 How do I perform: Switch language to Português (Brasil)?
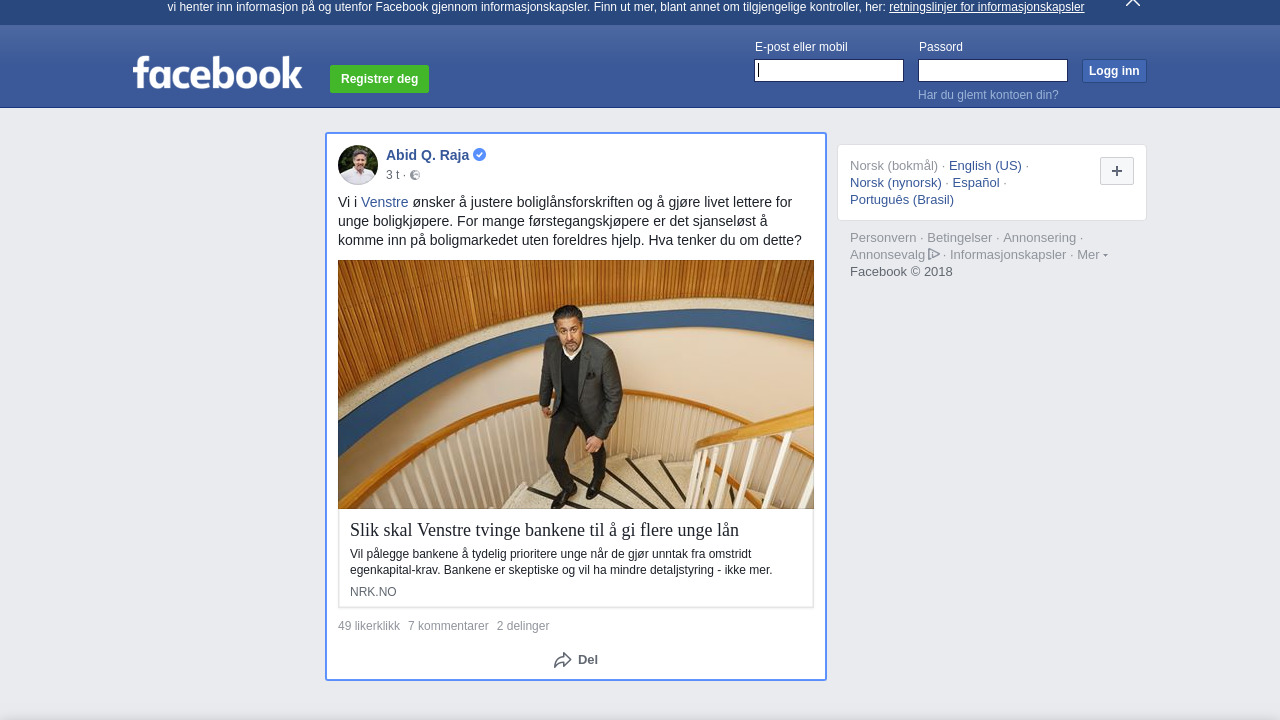click(x=902, y=200)
